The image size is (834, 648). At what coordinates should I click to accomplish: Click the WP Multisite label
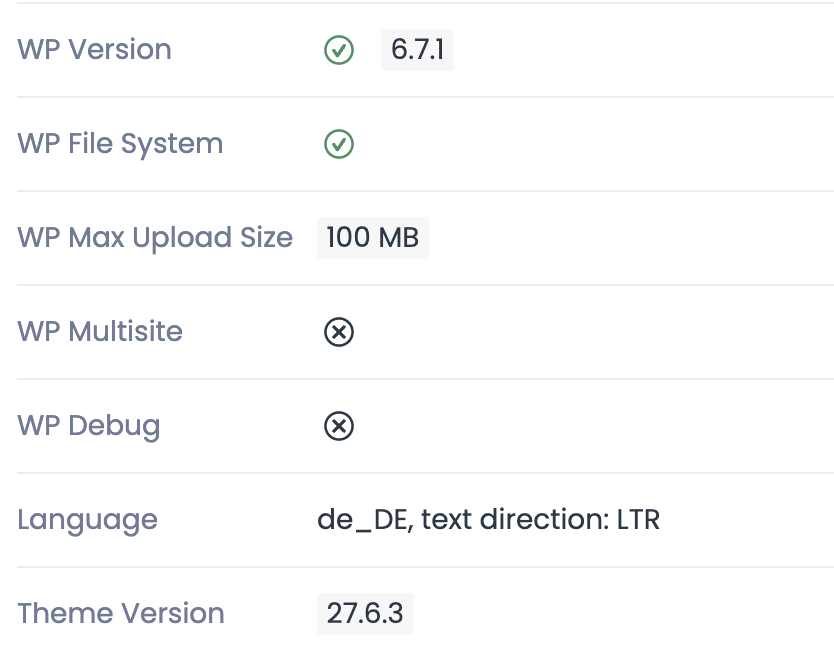click(100, 331)
